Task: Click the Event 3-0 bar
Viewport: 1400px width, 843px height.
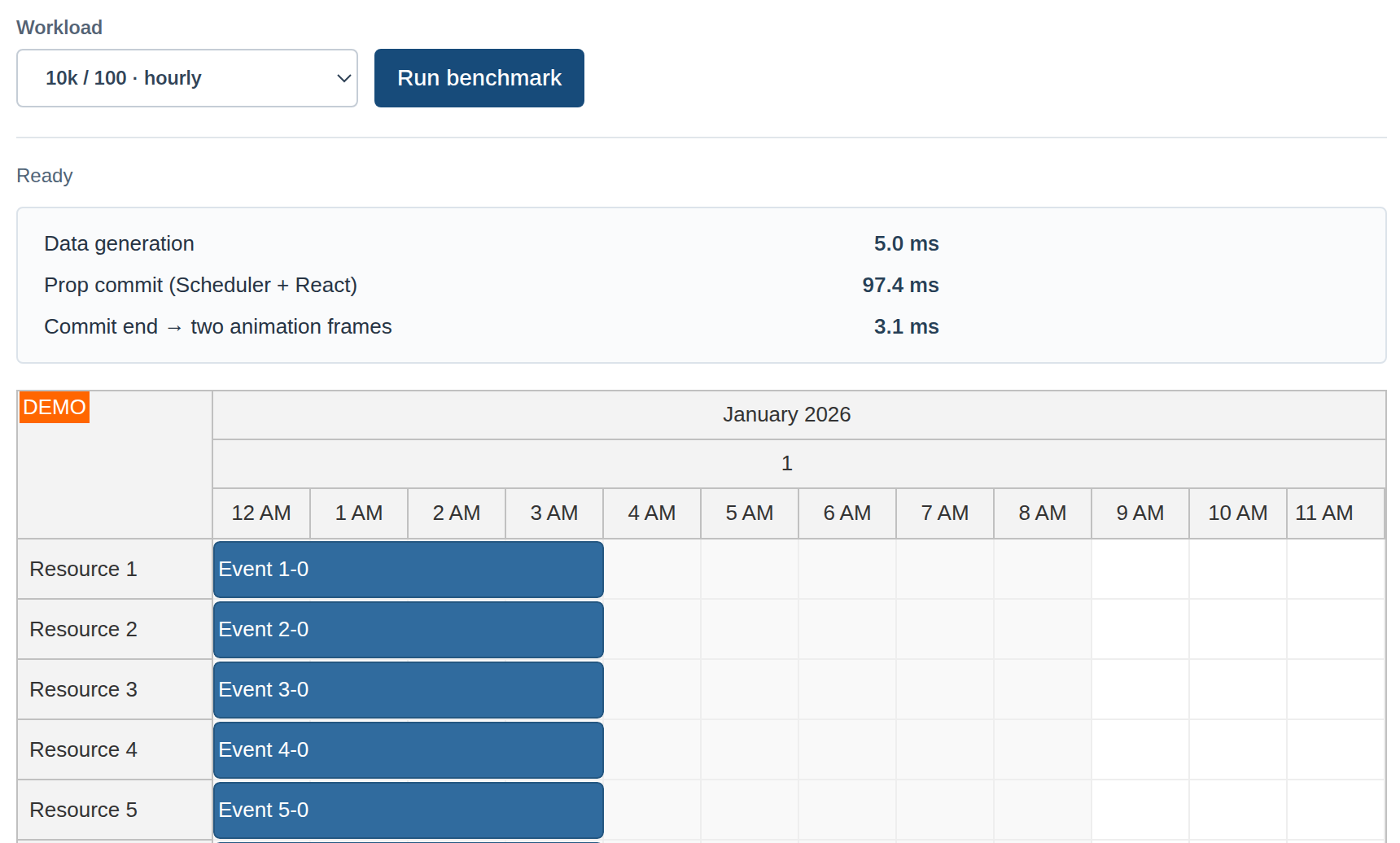Action: pyautogui.click(x=409, y=690)
